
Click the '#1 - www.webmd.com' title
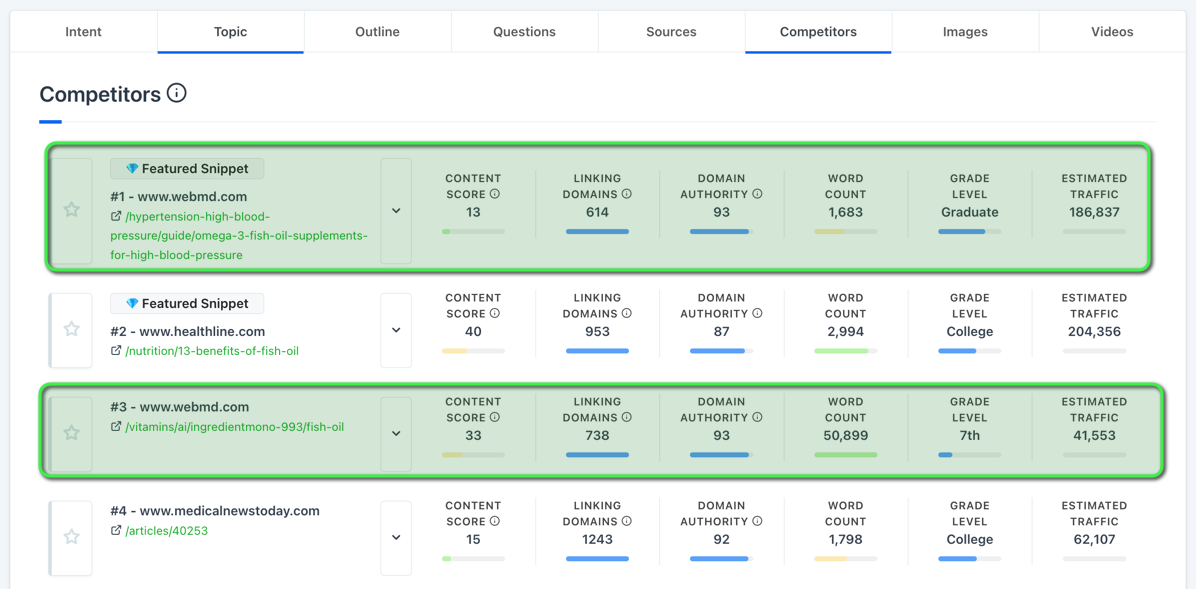178,196
